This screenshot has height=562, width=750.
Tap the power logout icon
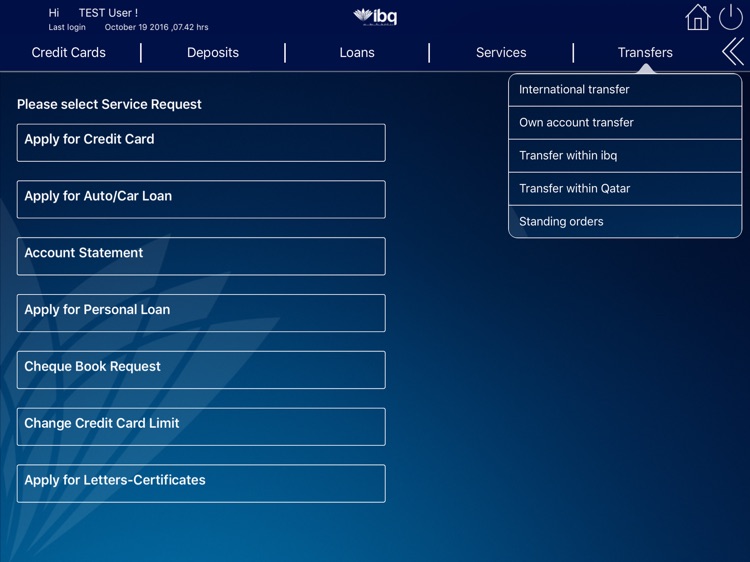point(730,17)
